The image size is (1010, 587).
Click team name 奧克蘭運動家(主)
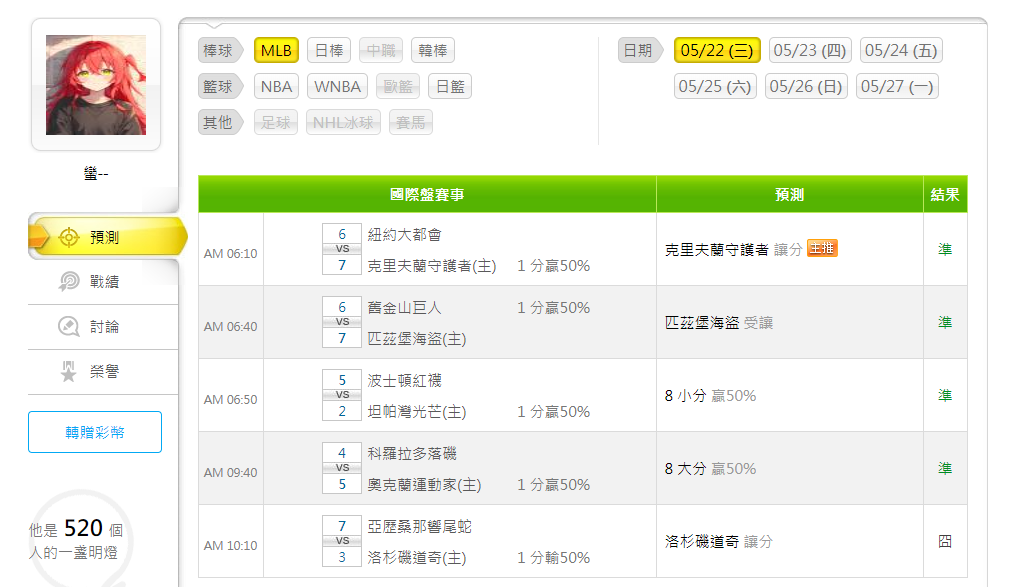424,484
